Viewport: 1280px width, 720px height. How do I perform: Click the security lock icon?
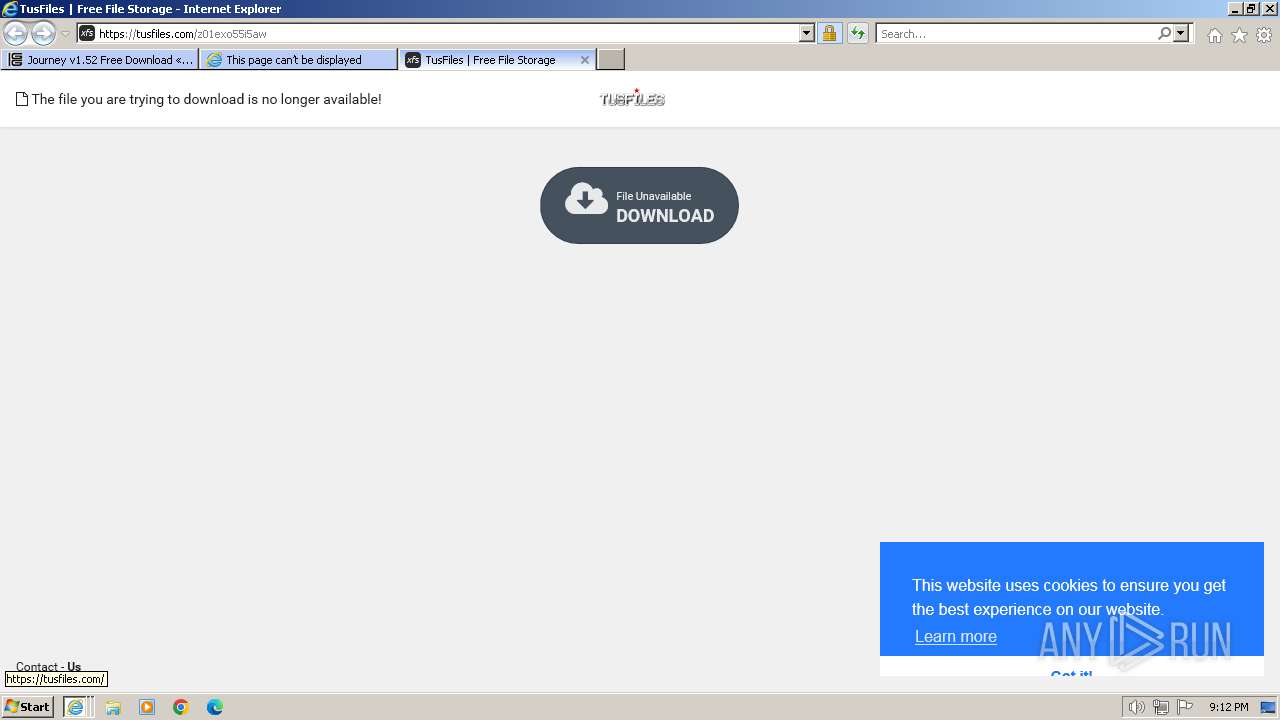[829, 34]
